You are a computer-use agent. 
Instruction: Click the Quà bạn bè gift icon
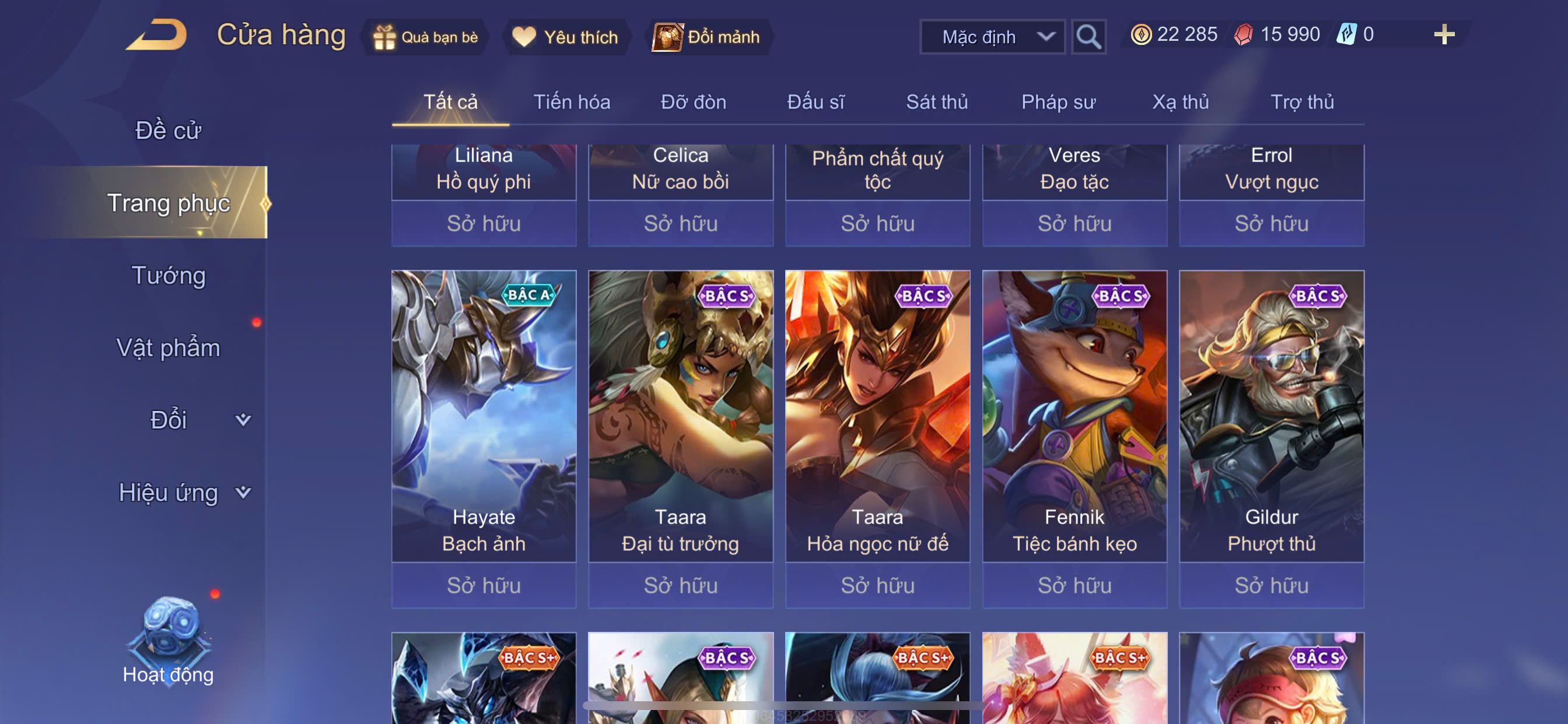[x=384, y=37]
